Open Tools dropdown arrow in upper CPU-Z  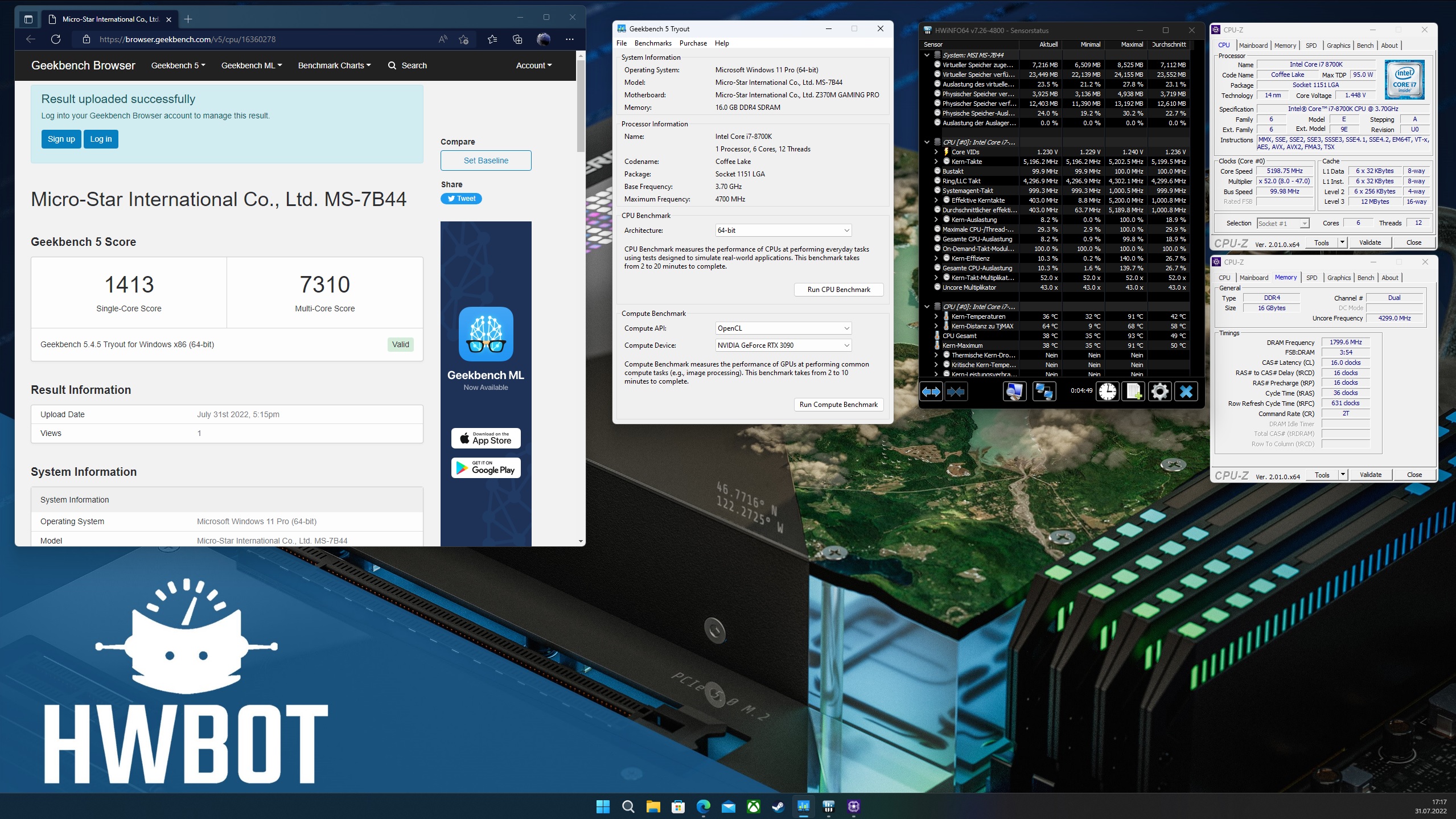pos(1342,242)
